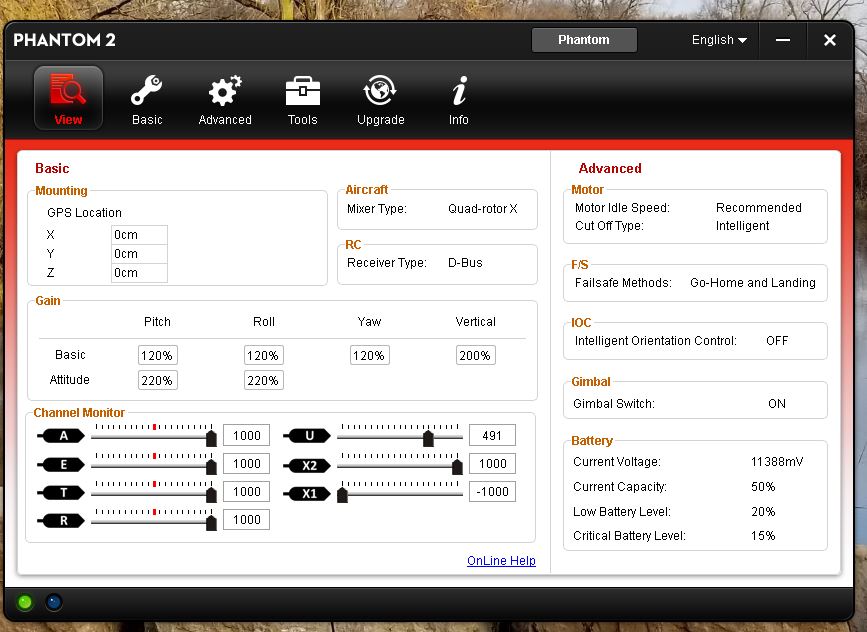Click the GPS Location X field
Viewport: 867px width, 632px height.
(139, 234)
